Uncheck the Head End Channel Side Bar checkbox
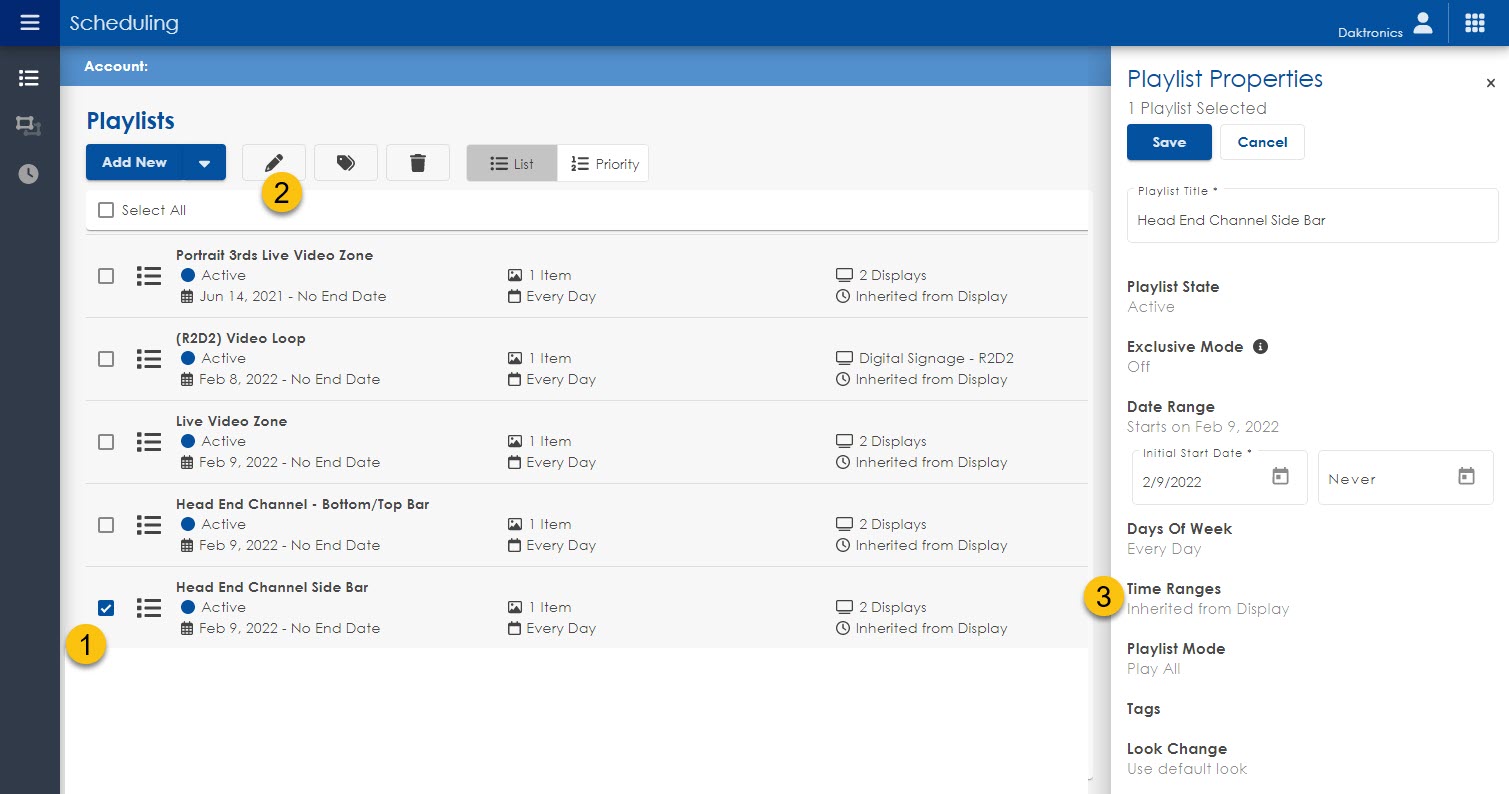Image resolution: width=1509 pixels, height=794 pixels. [106, 608]
